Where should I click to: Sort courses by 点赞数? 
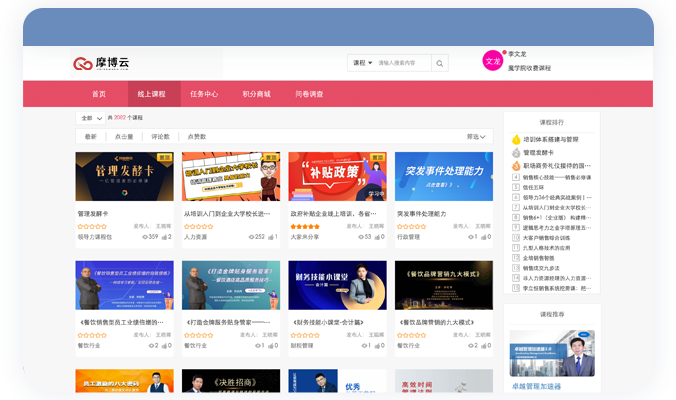[x=197, y=137]
